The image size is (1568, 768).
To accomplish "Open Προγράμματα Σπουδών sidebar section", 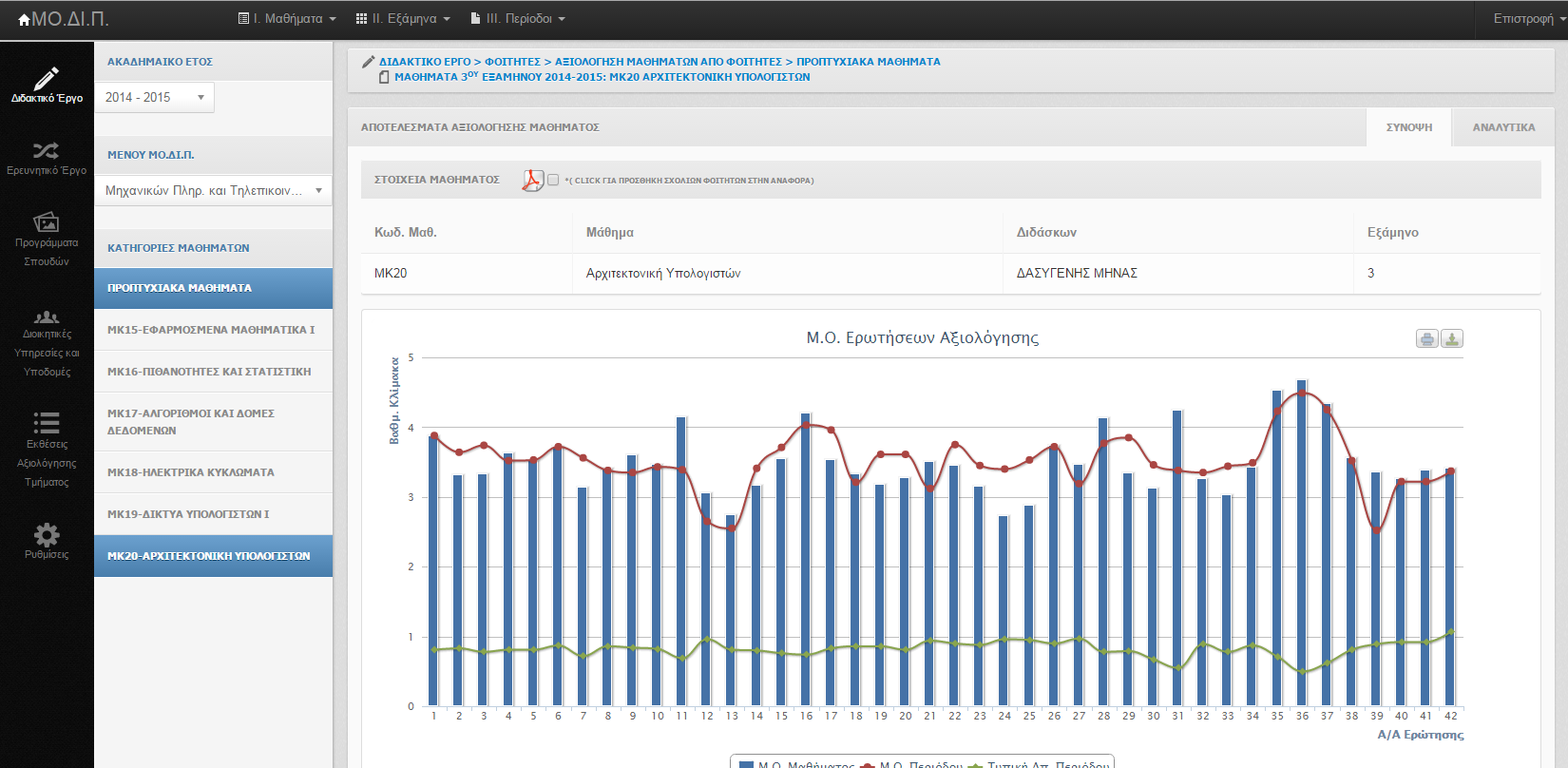I will (x=47, y=240).
